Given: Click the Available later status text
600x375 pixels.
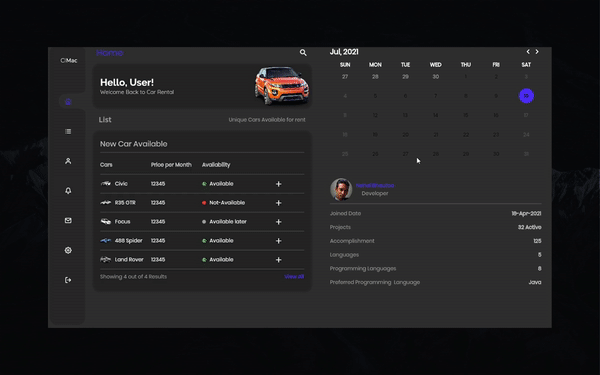Looking at the screenshot, I should pos(228,222).
